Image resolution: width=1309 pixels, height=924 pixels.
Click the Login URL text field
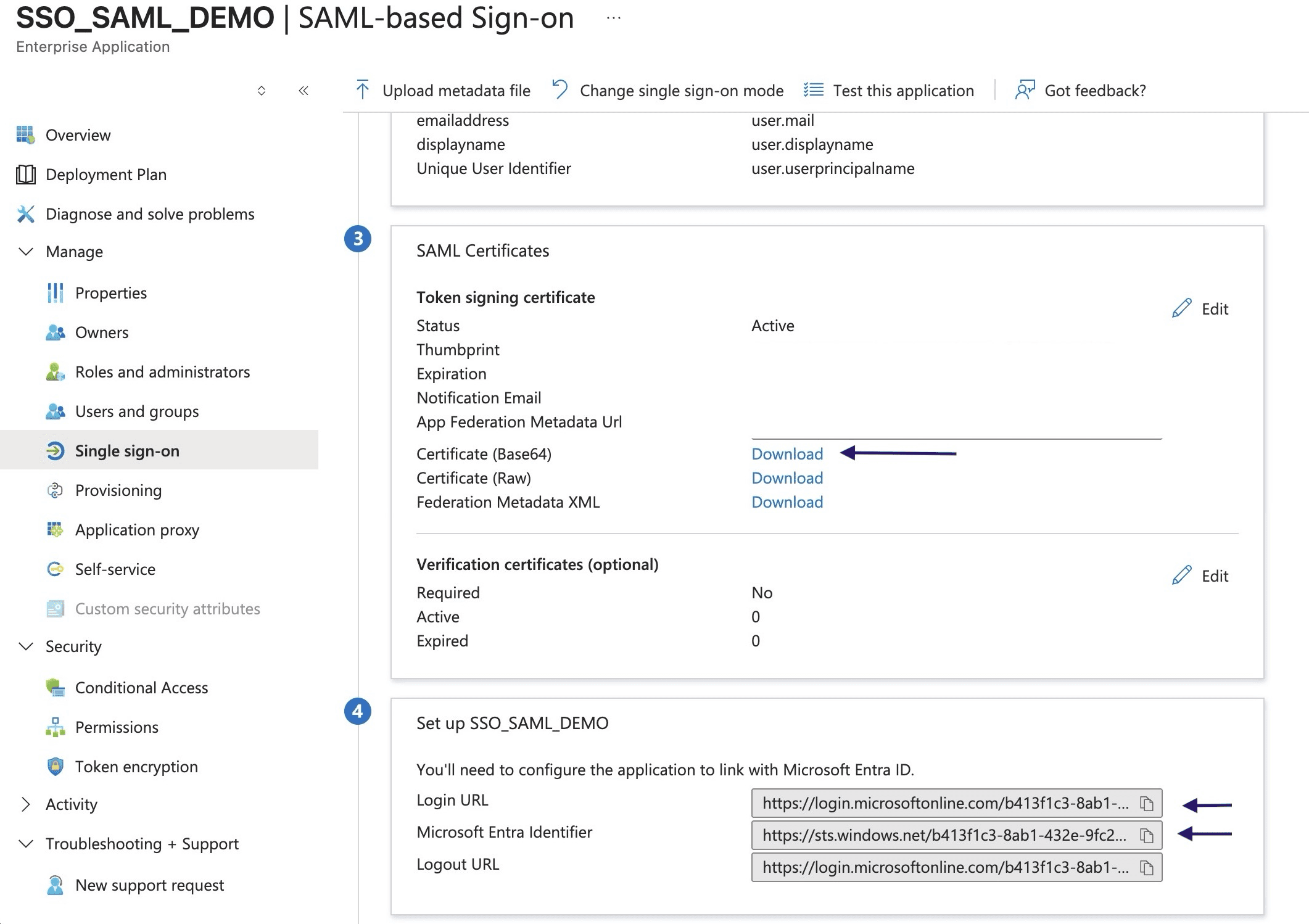(x=944, y=803)
